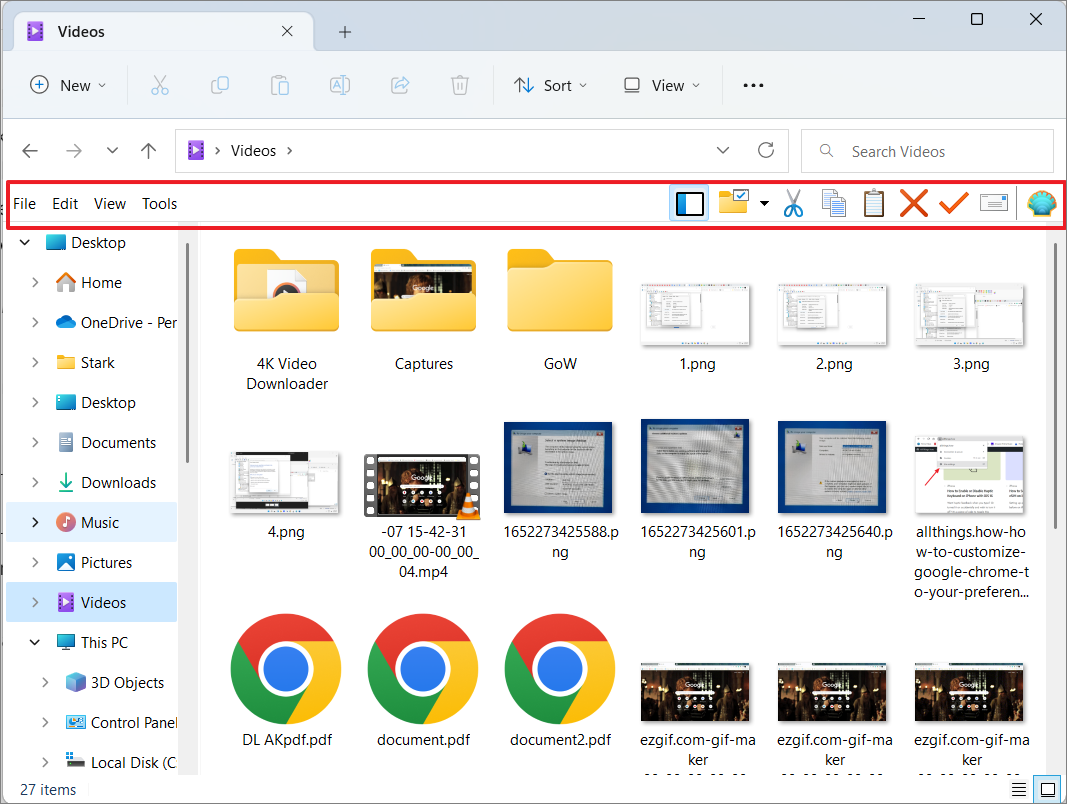Expand the arrow next to the folder icon
The width and height of the screenshot is (1067, 804).
coord(764,203)
